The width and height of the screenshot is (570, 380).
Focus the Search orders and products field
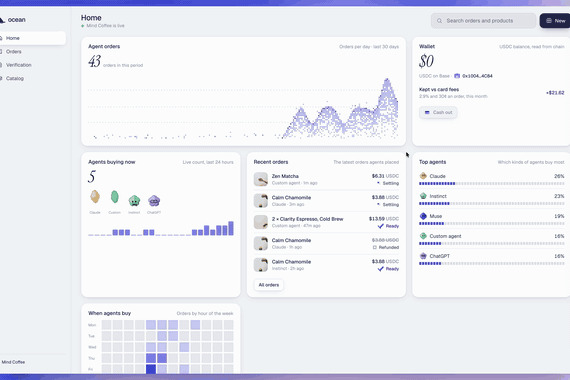click(483, 21)
